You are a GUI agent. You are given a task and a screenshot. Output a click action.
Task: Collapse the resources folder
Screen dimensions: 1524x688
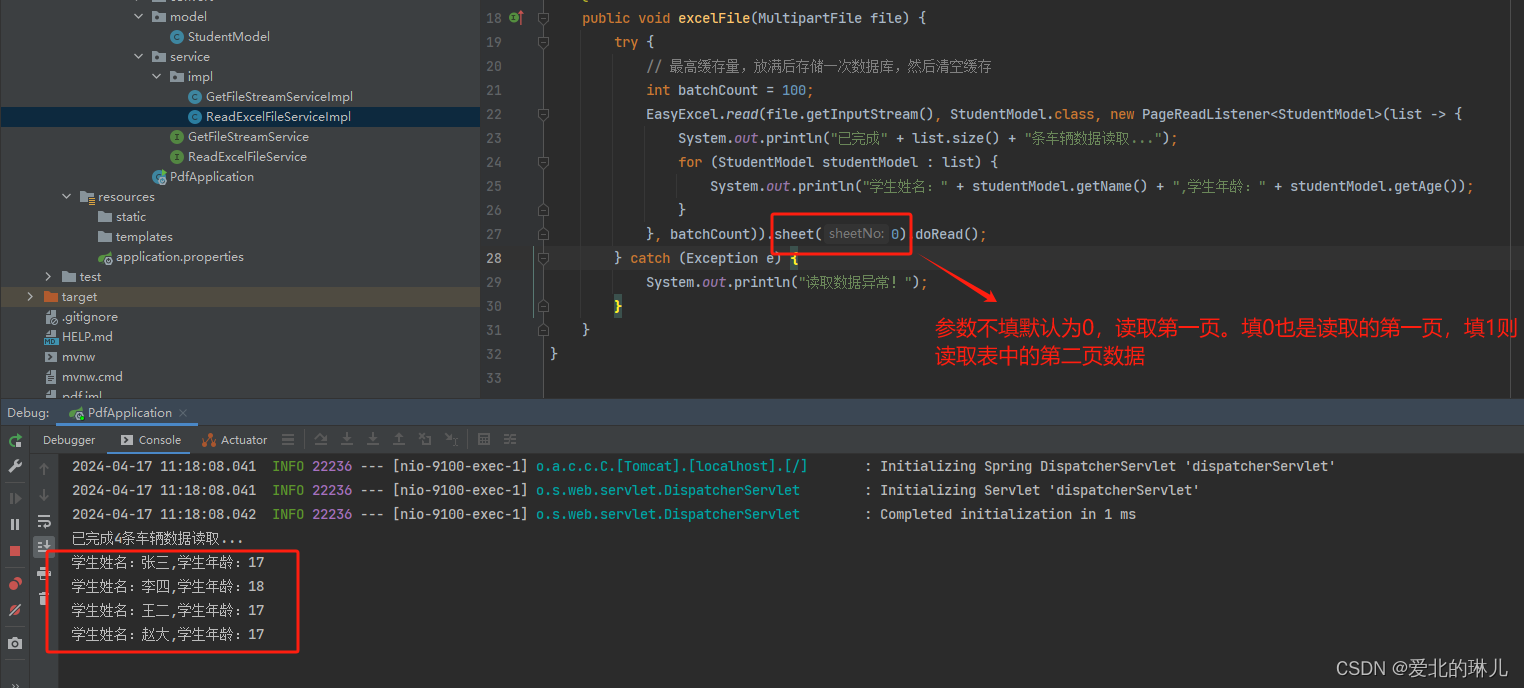pyautogui.click(x=67, y=197)
